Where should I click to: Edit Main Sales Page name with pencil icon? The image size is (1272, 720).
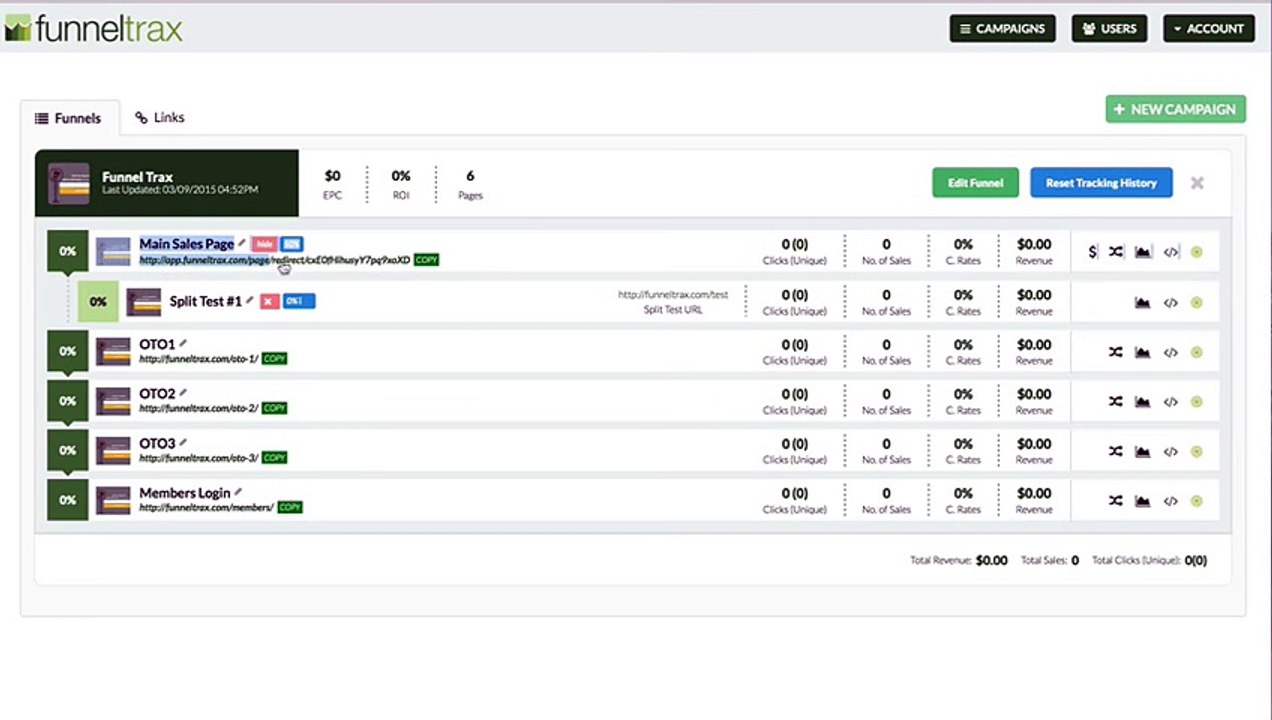click(x=241, y=243)
